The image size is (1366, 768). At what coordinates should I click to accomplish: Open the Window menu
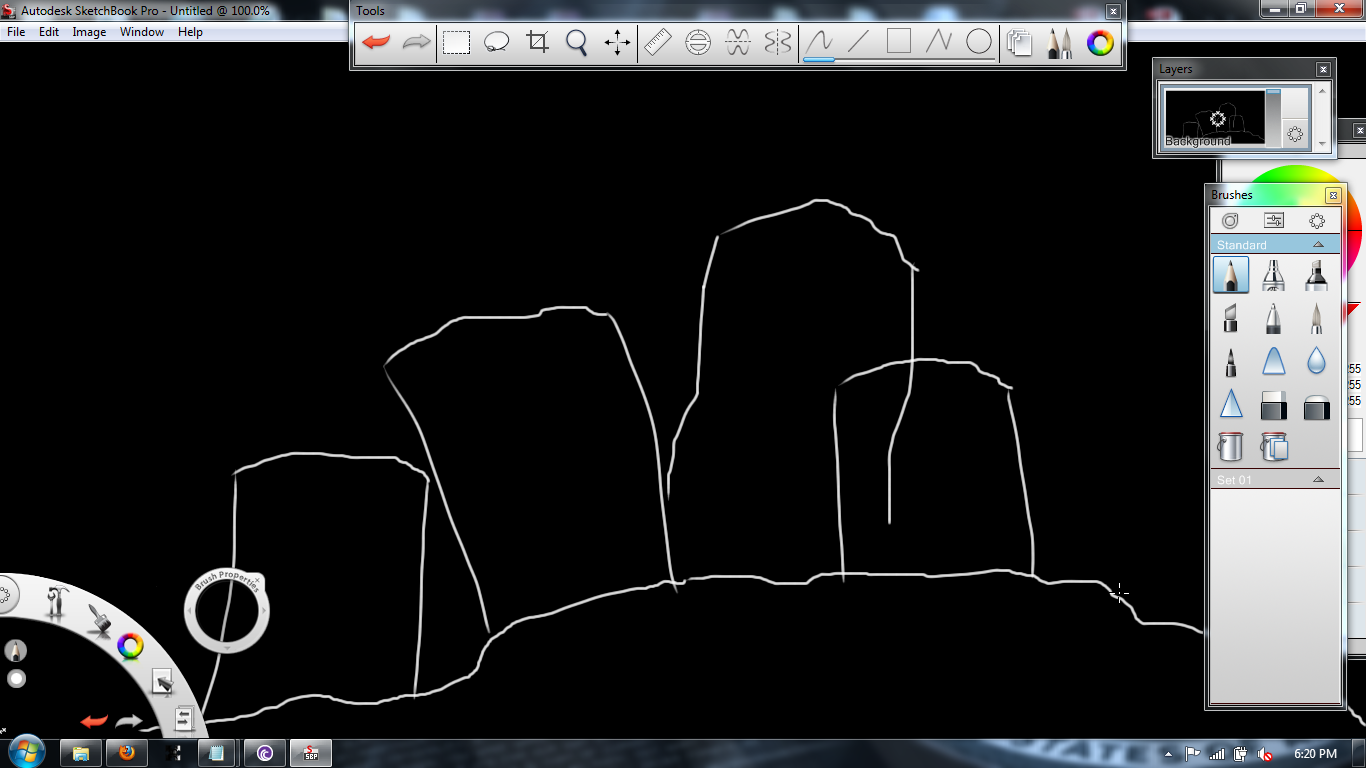142,32
